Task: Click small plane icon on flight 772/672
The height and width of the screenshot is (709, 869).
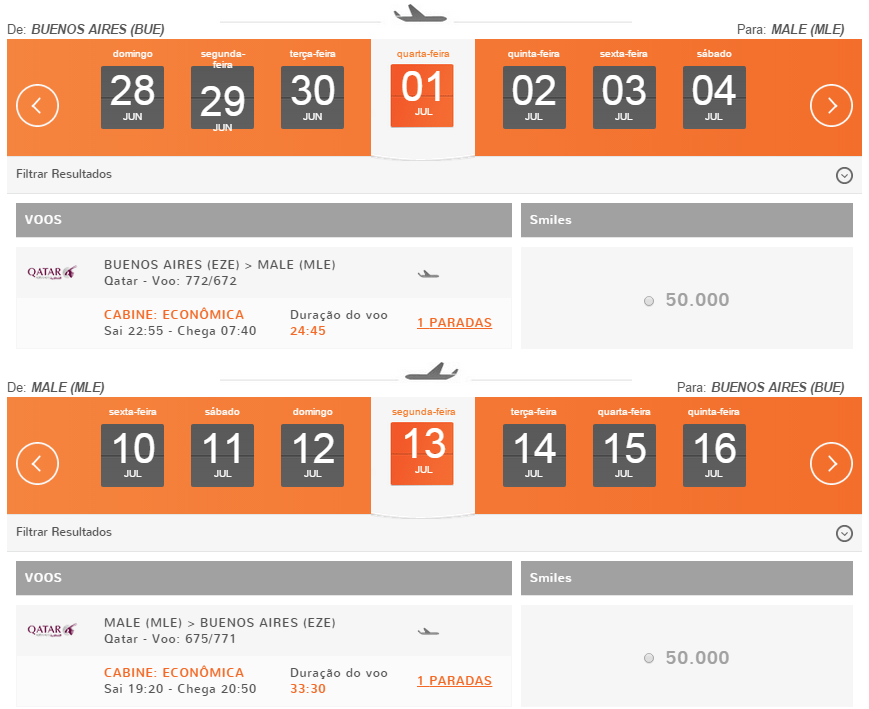Action: pyautogui.click(x=428, y=273)
